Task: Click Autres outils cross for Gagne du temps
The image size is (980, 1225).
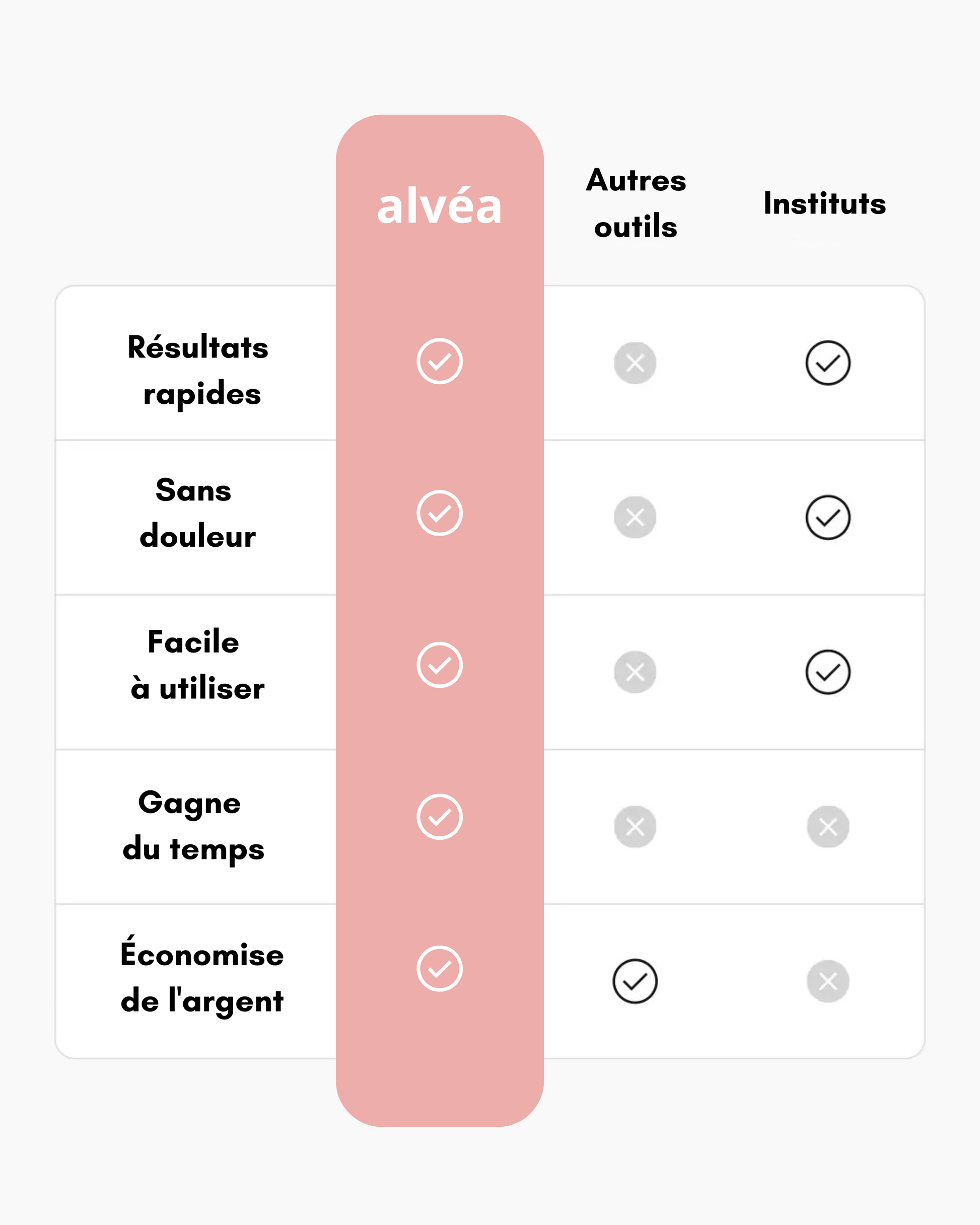Action: (x=635, y=827)
